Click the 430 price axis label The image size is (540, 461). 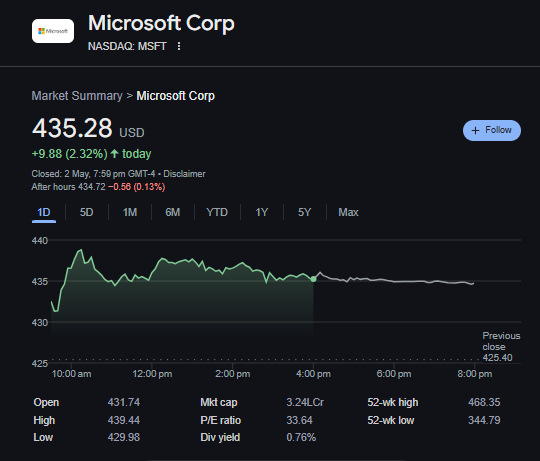(x=40, y=323)
